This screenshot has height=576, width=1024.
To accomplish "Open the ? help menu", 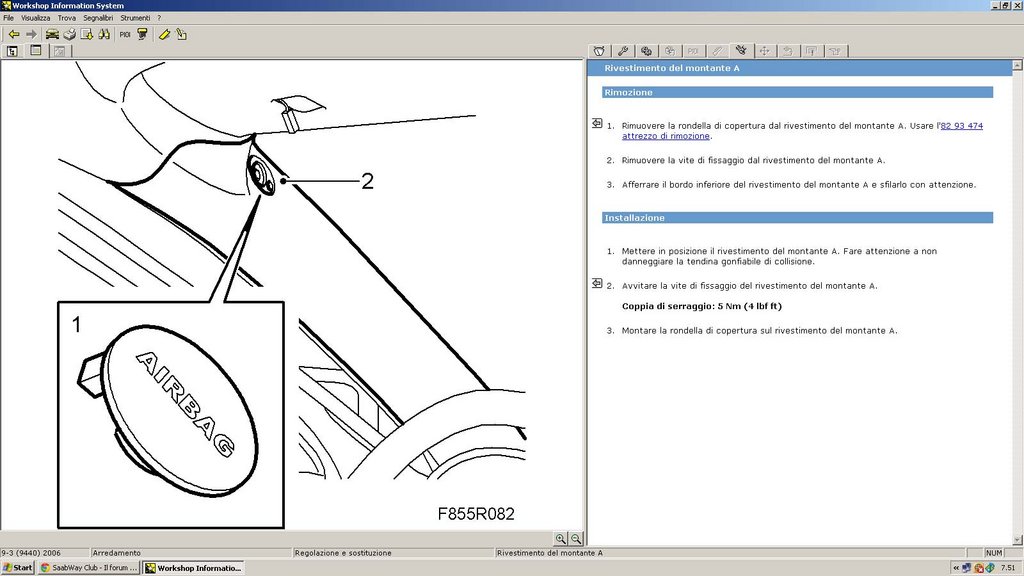I will (x=159, y=18).
